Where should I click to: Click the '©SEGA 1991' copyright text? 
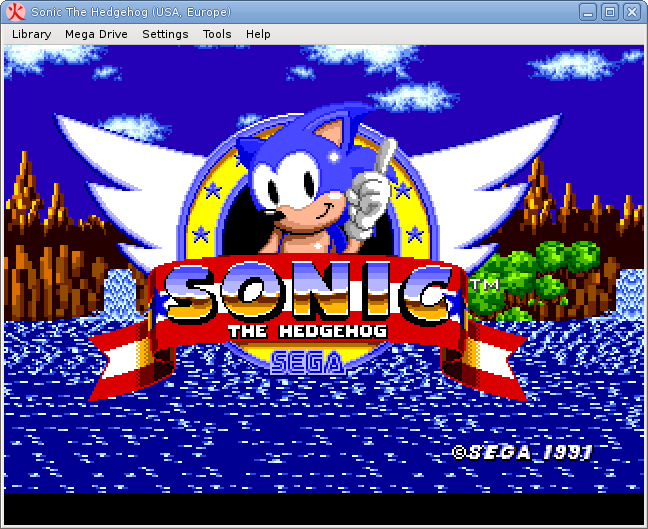(523, 452)
